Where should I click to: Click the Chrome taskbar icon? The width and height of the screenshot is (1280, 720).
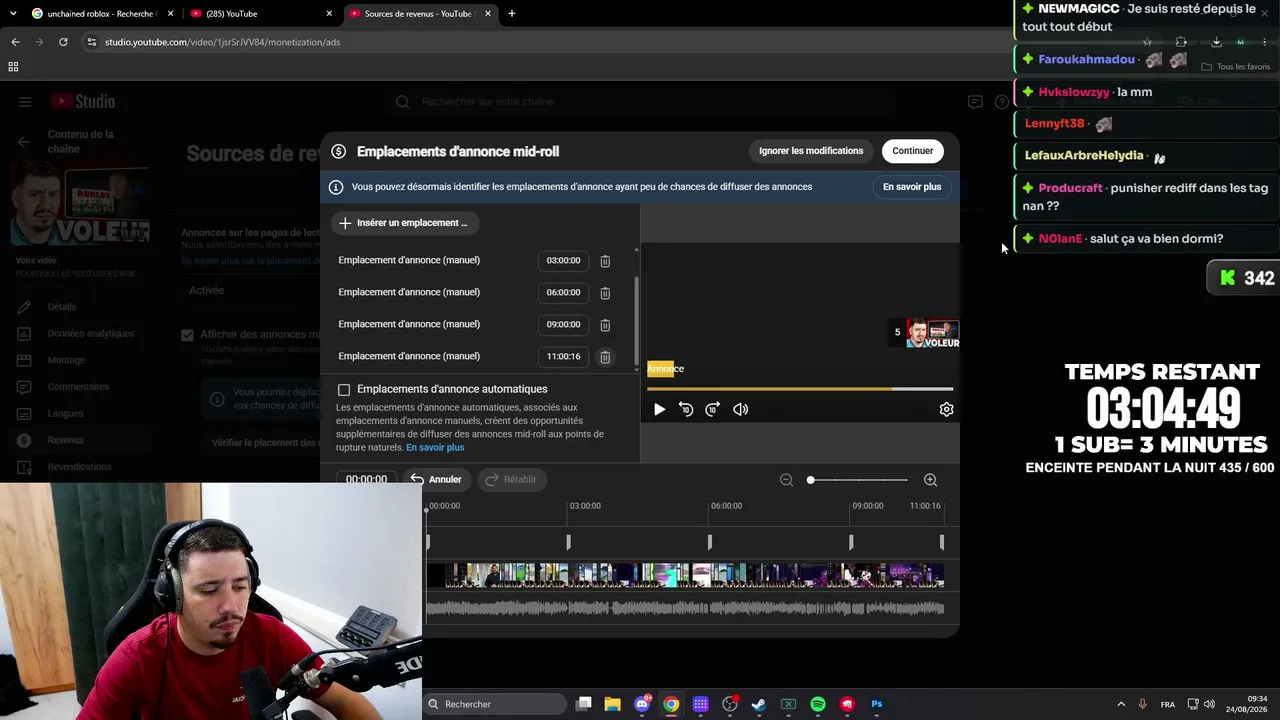point(671,704)
